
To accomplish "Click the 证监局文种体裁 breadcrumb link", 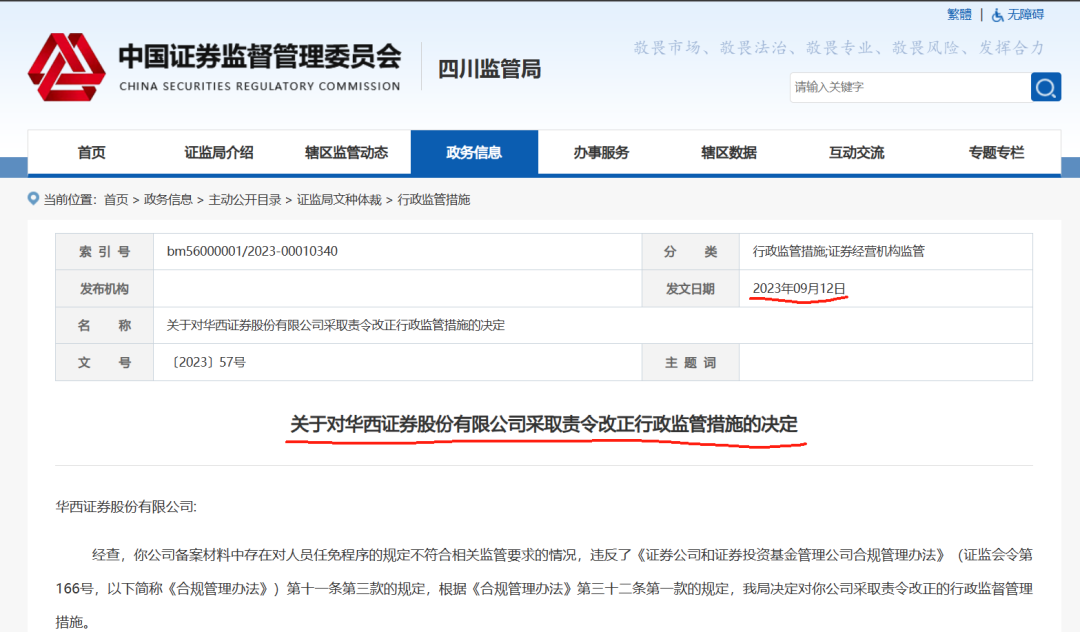I will point(339,200).
